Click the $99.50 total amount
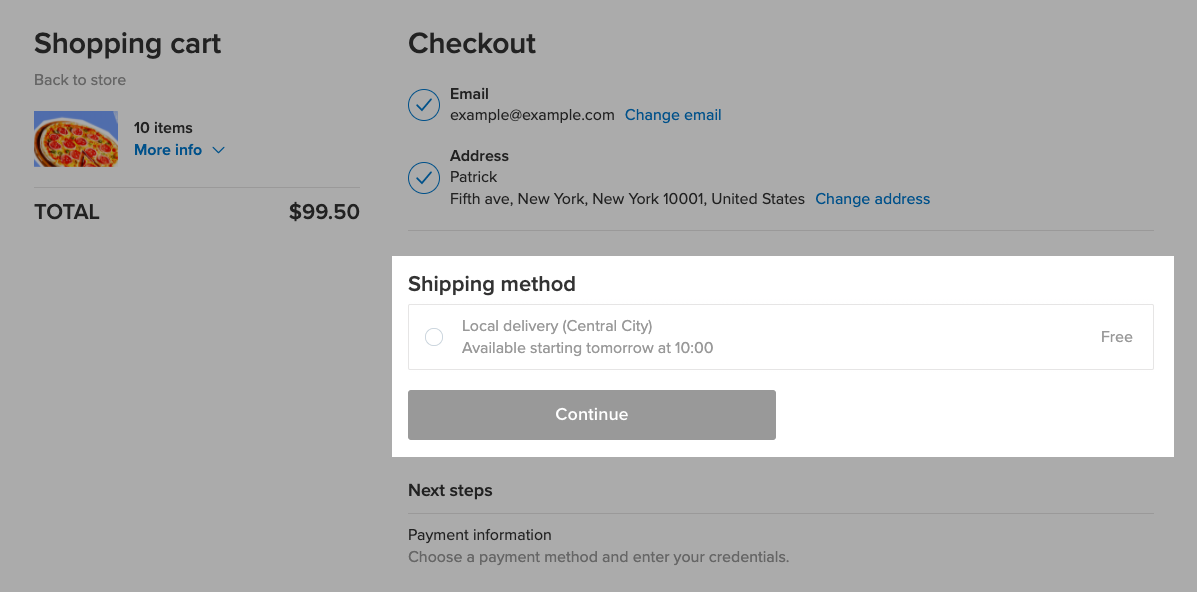The image size is (1197, 592). click(324, 212)
